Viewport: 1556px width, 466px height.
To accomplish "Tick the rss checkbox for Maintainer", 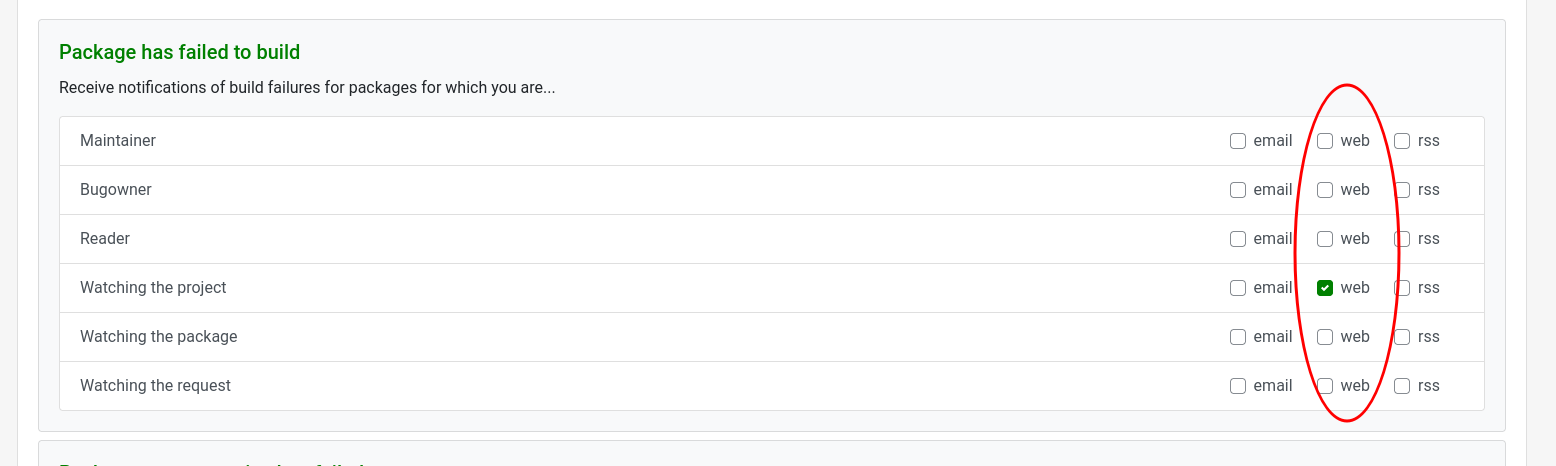I will click(1402, 141).
